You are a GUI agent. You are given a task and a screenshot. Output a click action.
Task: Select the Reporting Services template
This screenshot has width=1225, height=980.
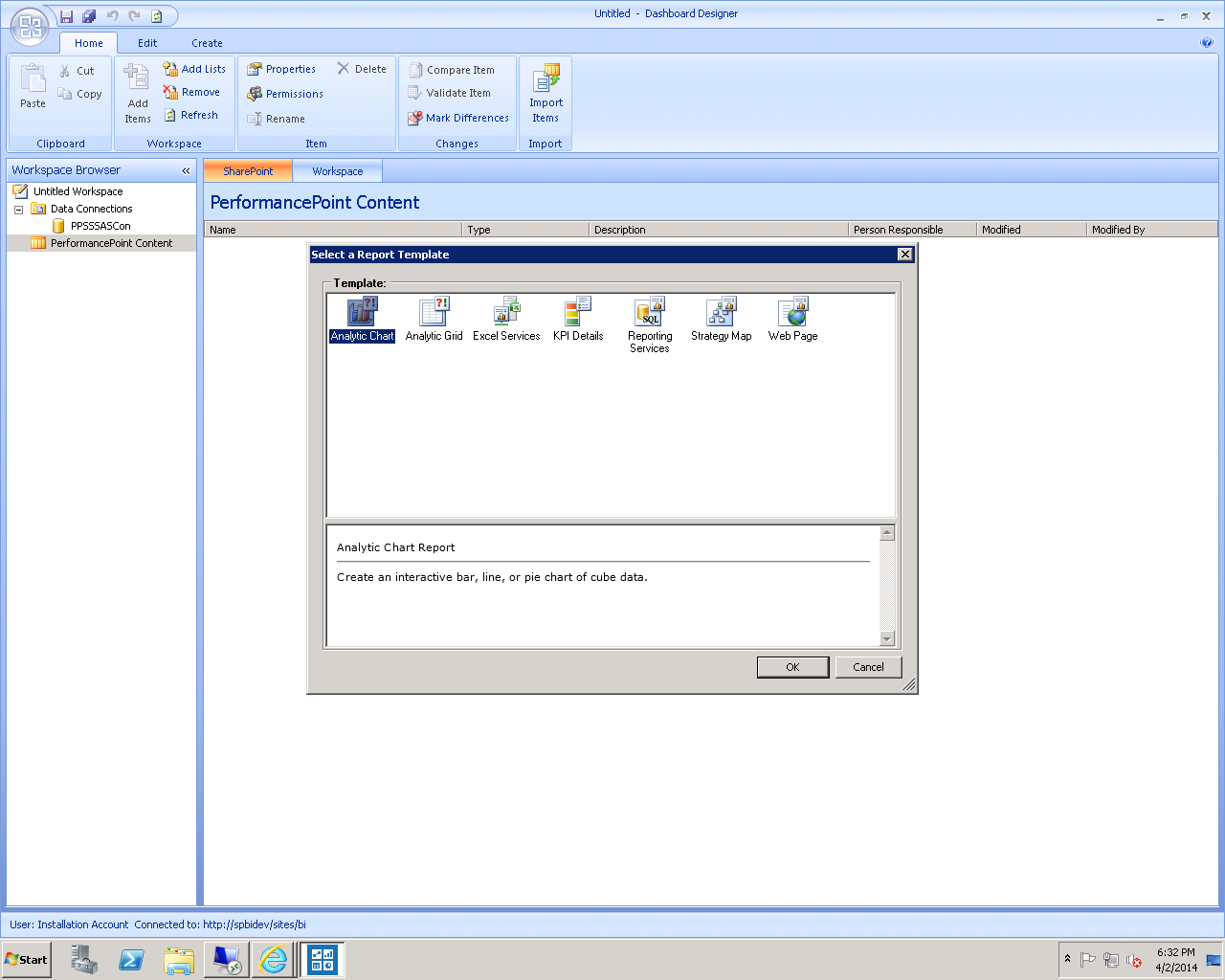pos(649,319)
